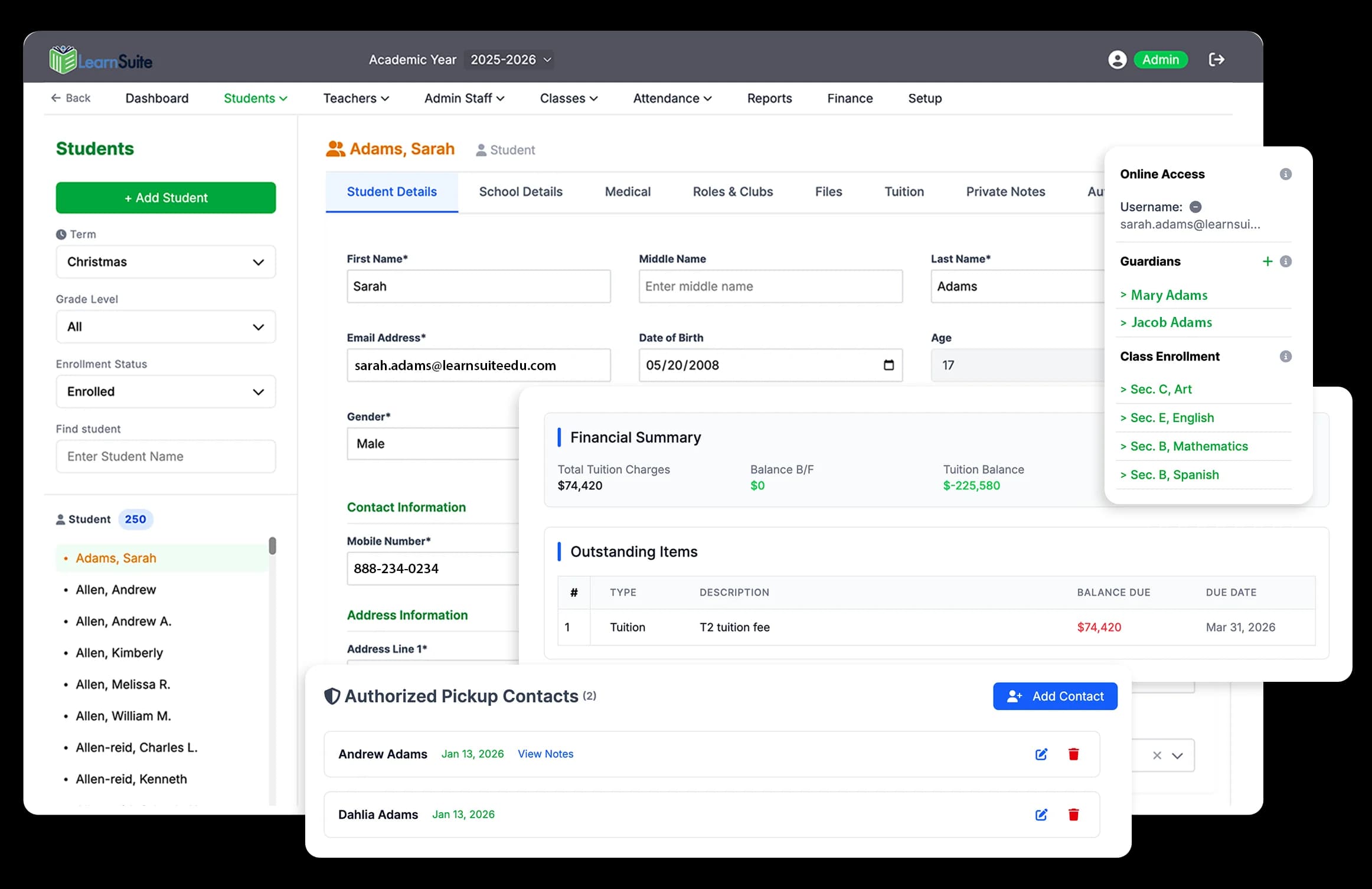The image size is (1372, 889).
Task: Open the Roles & Clubs tab
Action: point(733,192)
